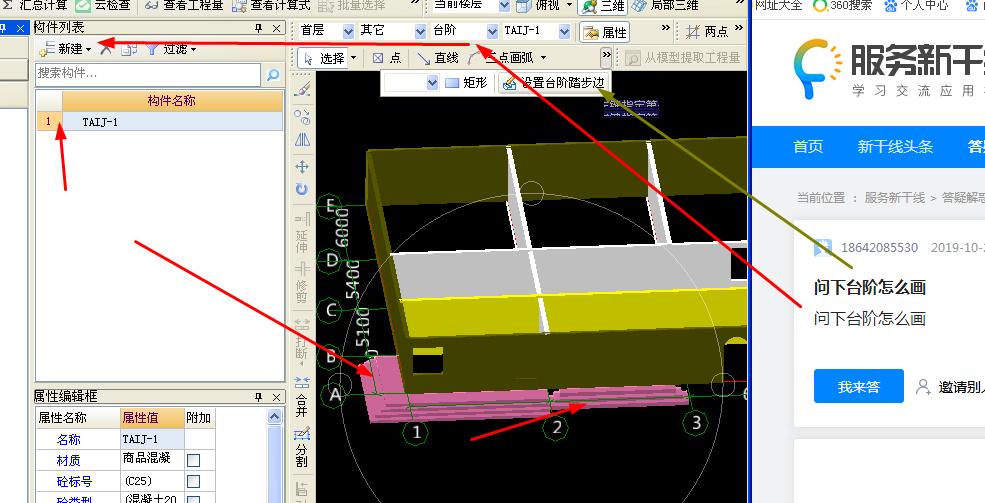The height and width of the screenshot is (503, 985).
Task: Open 查看计算式 formula view
Action: pyautogui.click(x=271, y=5)
